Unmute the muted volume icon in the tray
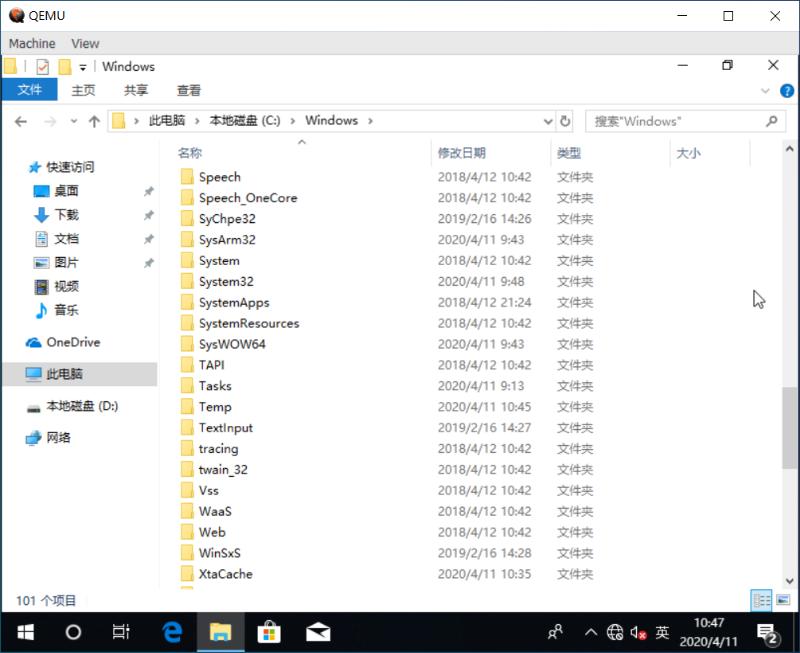This screenshot has width=800, height=653. [x=637, y=631]
